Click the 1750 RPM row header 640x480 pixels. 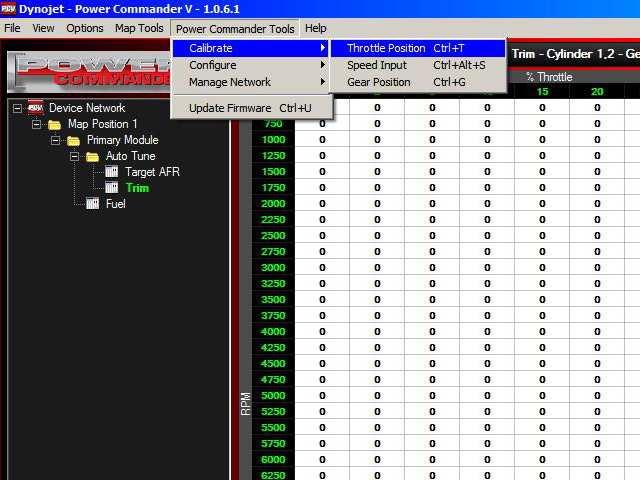[x=273, y=187]
